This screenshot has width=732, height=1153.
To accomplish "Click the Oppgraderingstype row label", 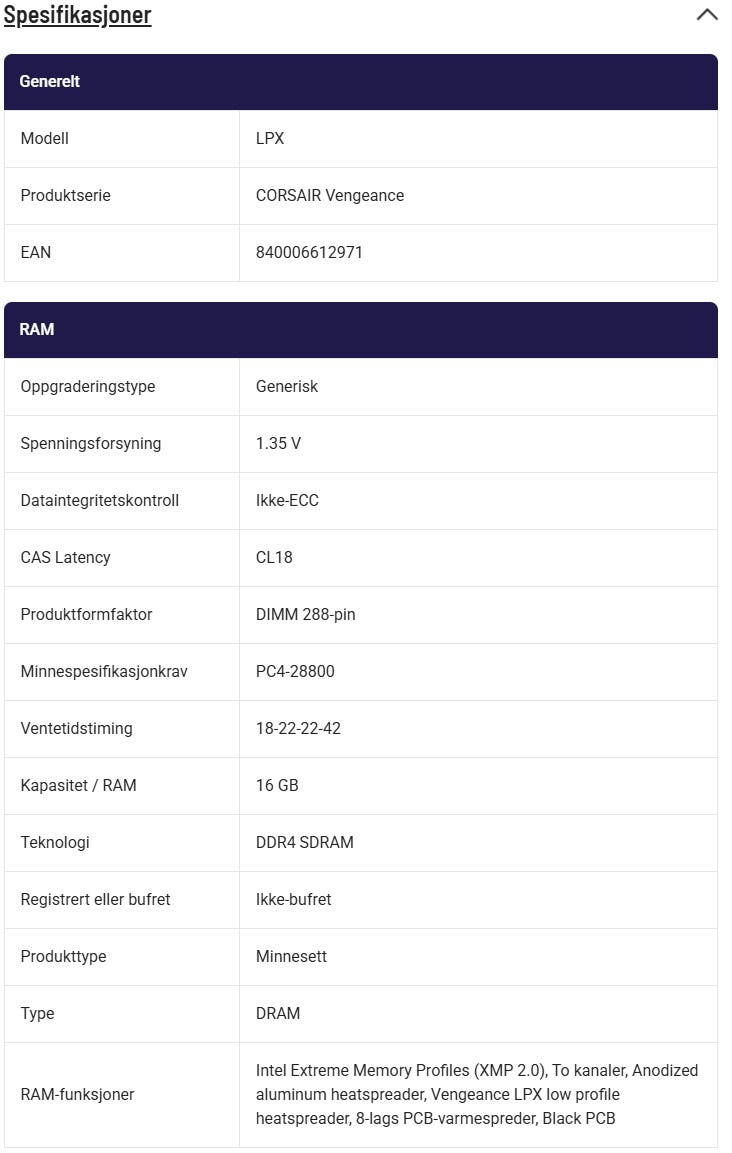I will 88,387.
